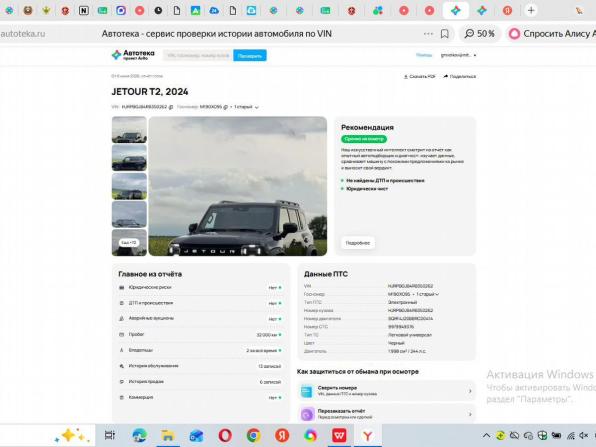The width and height of the screenshot is (596, 447).
Task: Open the Владельцы row
Action: click(x=200, y=350)
